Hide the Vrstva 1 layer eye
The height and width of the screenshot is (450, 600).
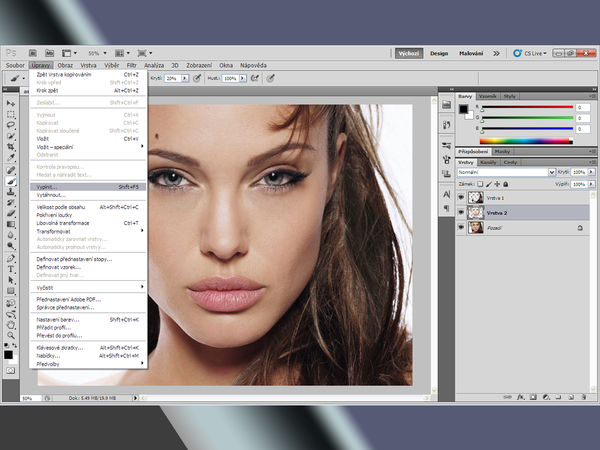tap(460, 198)
